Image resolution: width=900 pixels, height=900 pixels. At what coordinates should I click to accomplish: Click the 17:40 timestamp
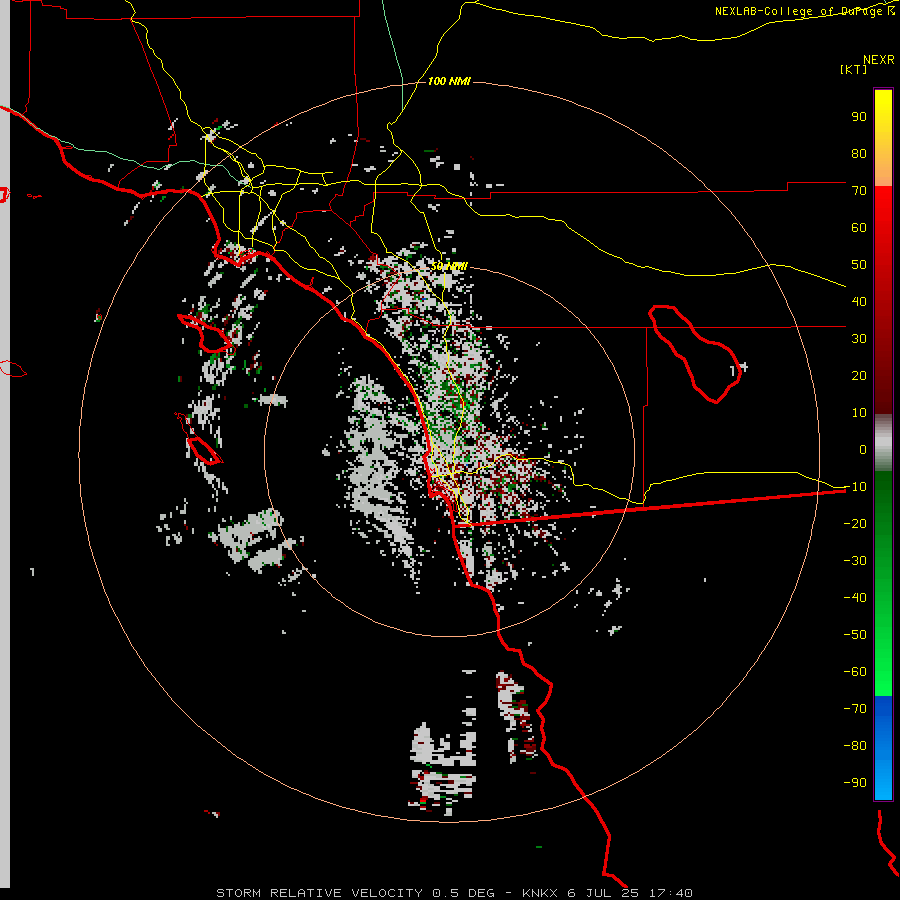(x=670, y=893)
